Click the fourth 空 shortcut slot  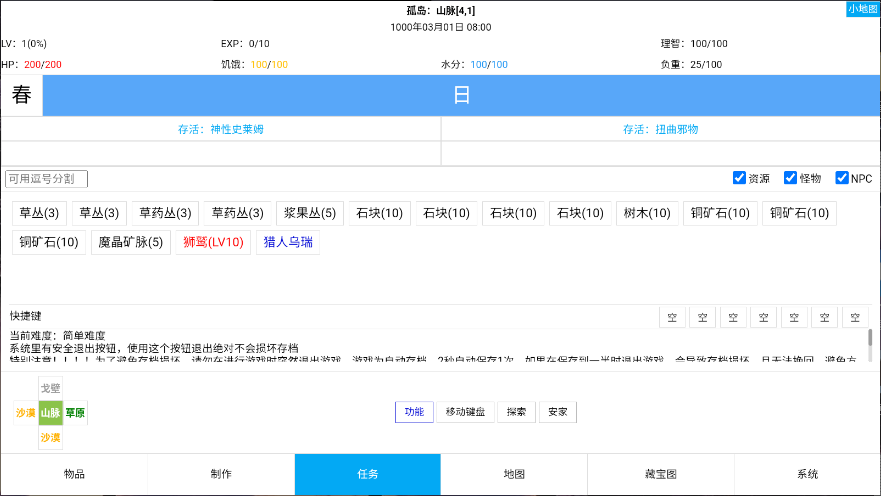point(764,317)
